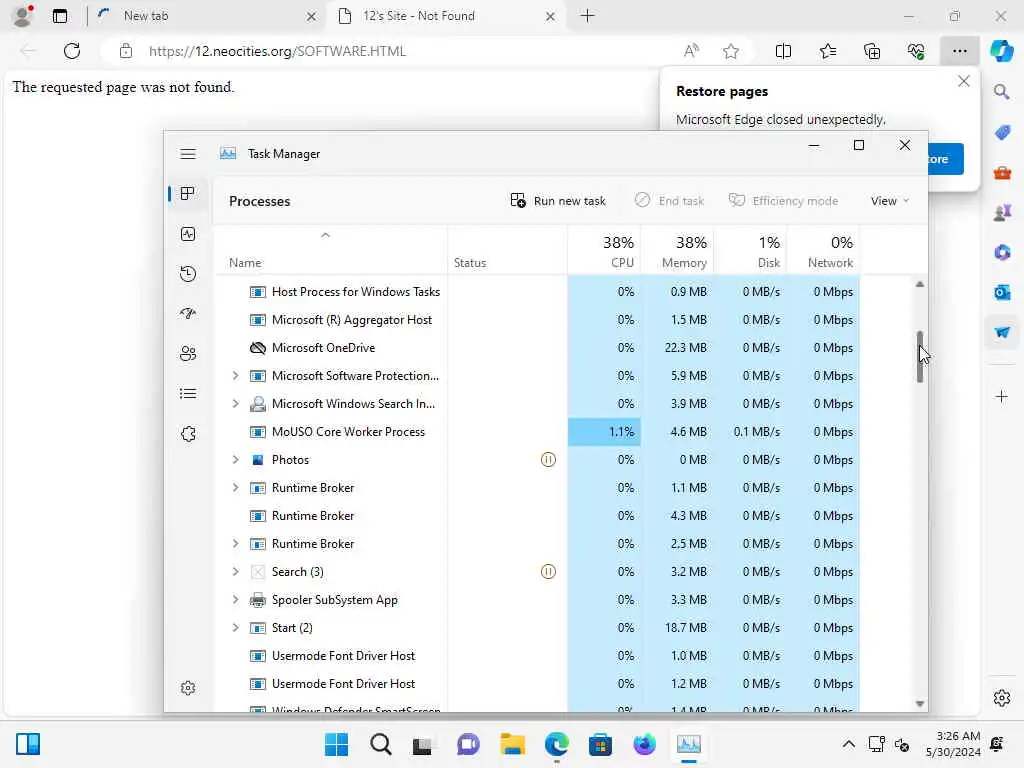Viewport: 1024px width, 768px height.
Task: Open Edge Collections icon
Action: point(872,51)
